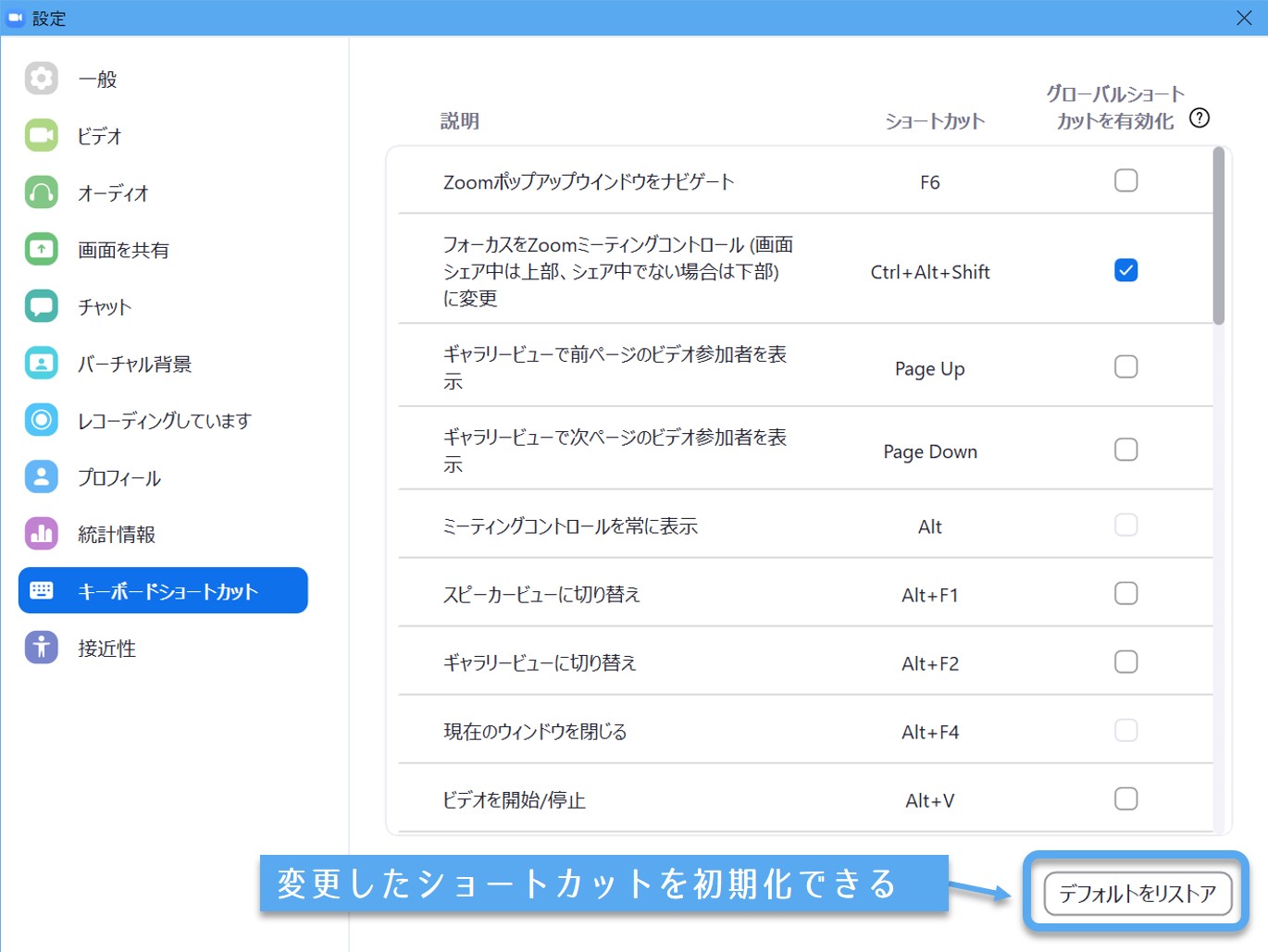Switch to ビデオ settings
This screenshot has width=1268, height=952.
[163, 135]
